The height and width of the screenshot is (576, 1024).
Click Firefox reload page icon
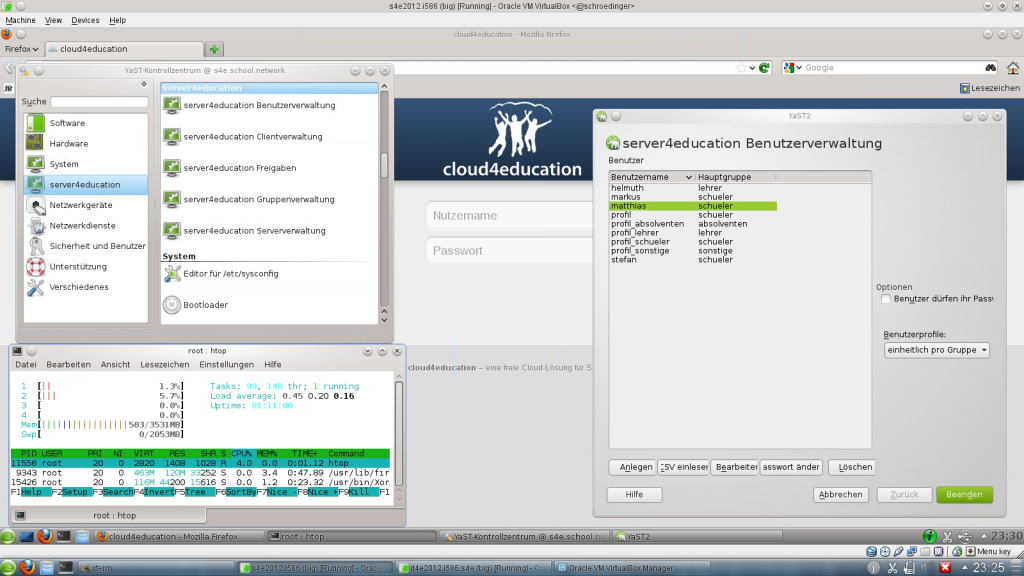click(x=764, y=67)
